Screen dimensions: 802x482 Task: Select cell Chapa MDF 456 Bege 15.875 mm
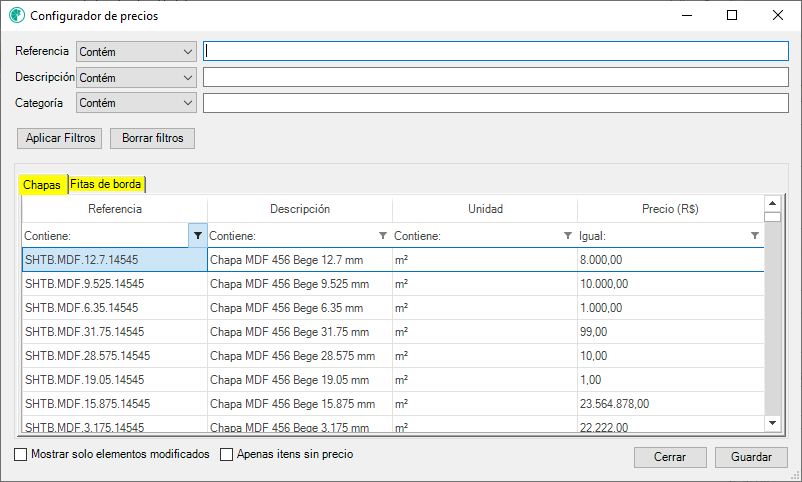pyautogui.click(x=300, y=404)
